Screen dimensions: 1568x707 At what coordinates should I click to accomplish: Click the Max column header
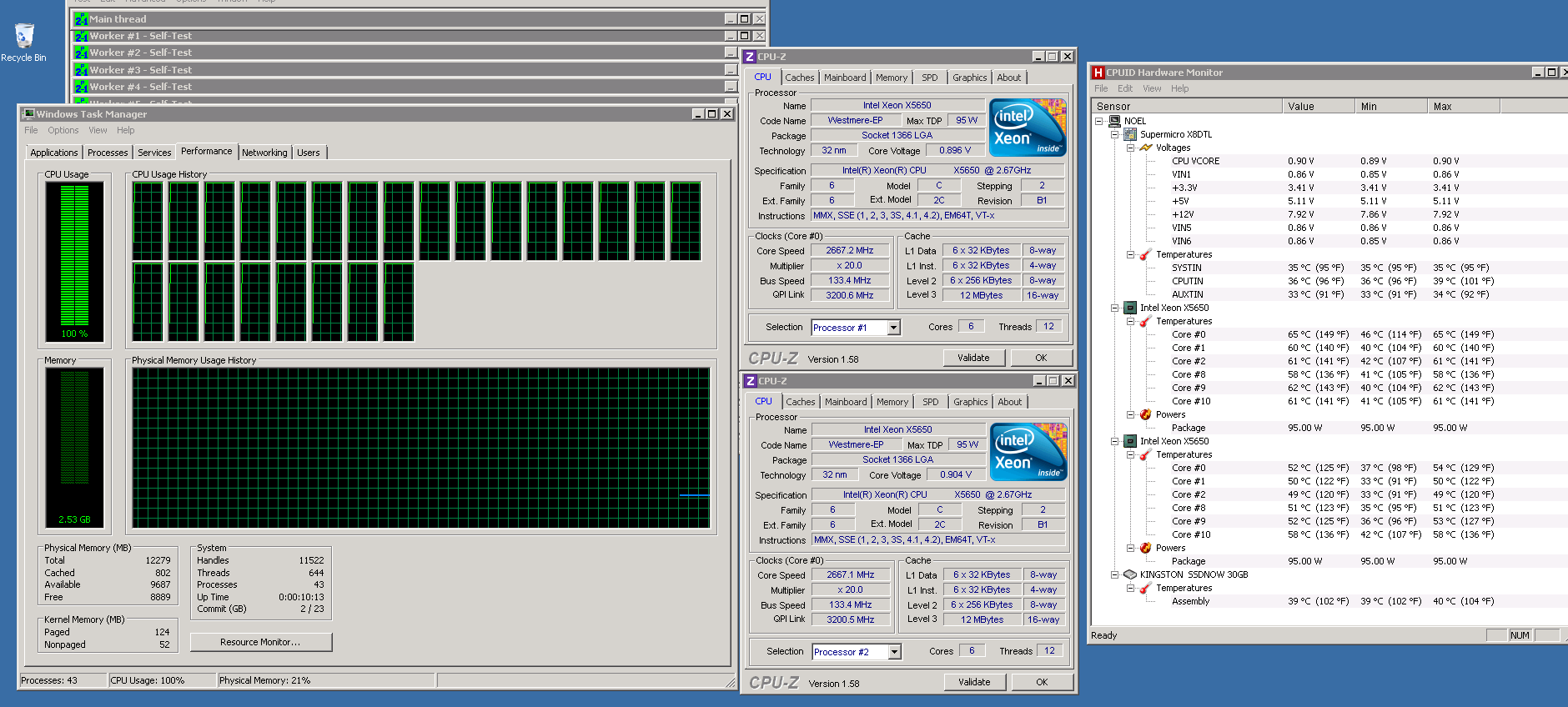coord(1464,106)
